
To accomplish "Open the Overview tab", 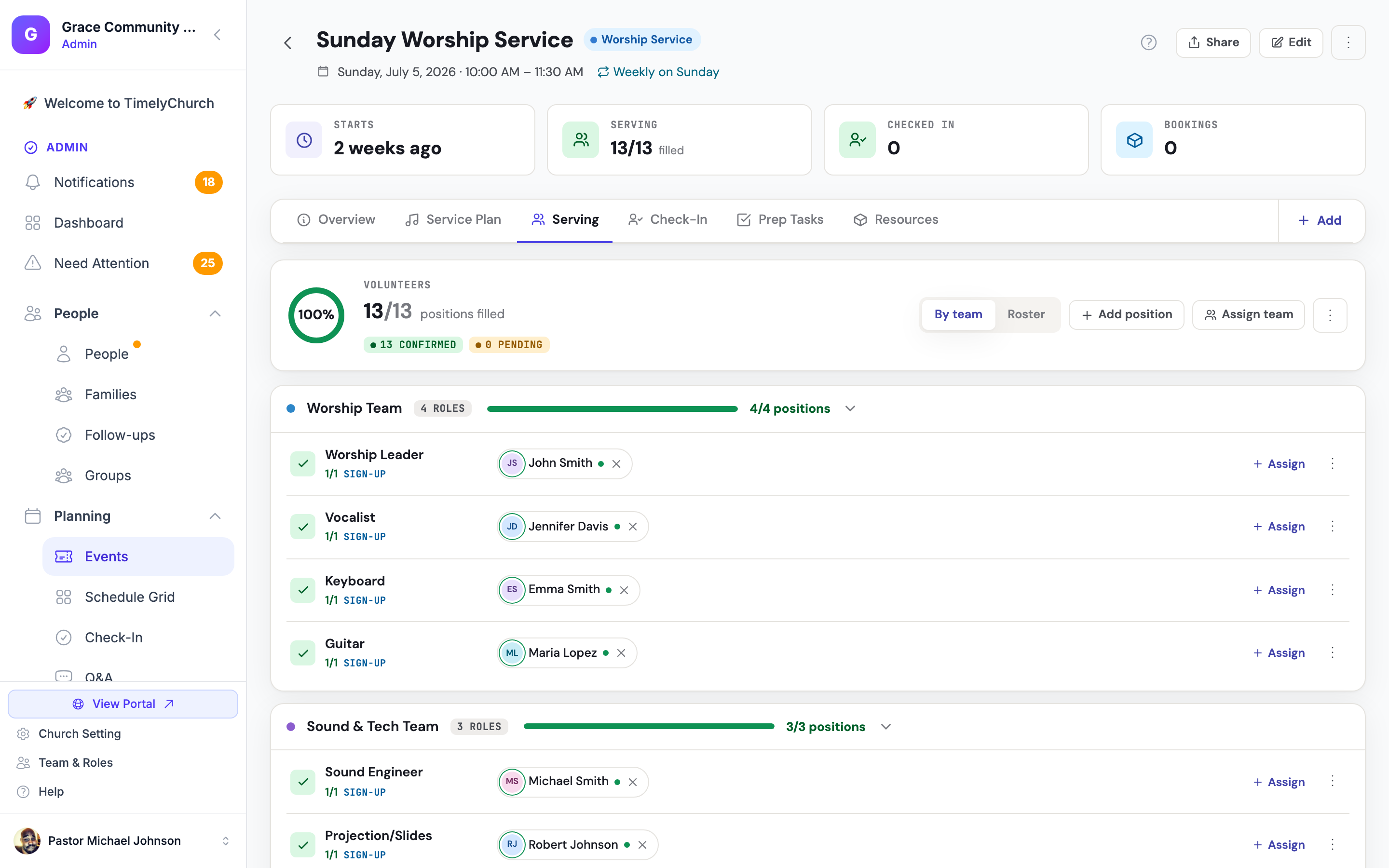I will tap(336, 220).
